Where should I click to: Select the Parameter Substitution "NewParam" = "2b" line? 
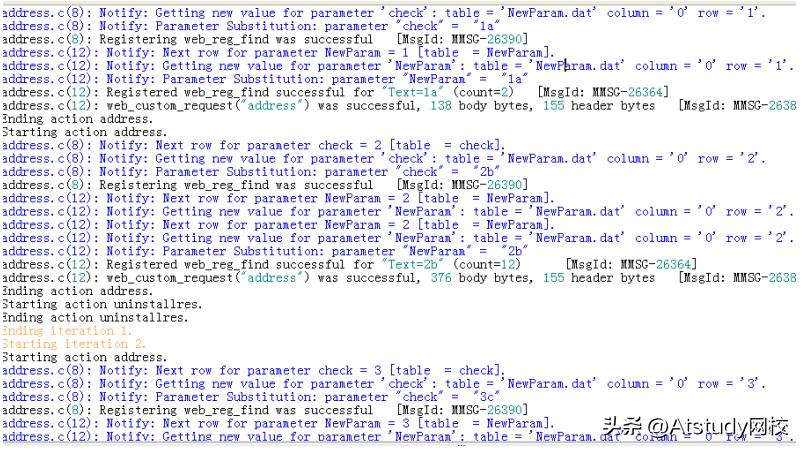pyautogui.click(x=265, y=251)
